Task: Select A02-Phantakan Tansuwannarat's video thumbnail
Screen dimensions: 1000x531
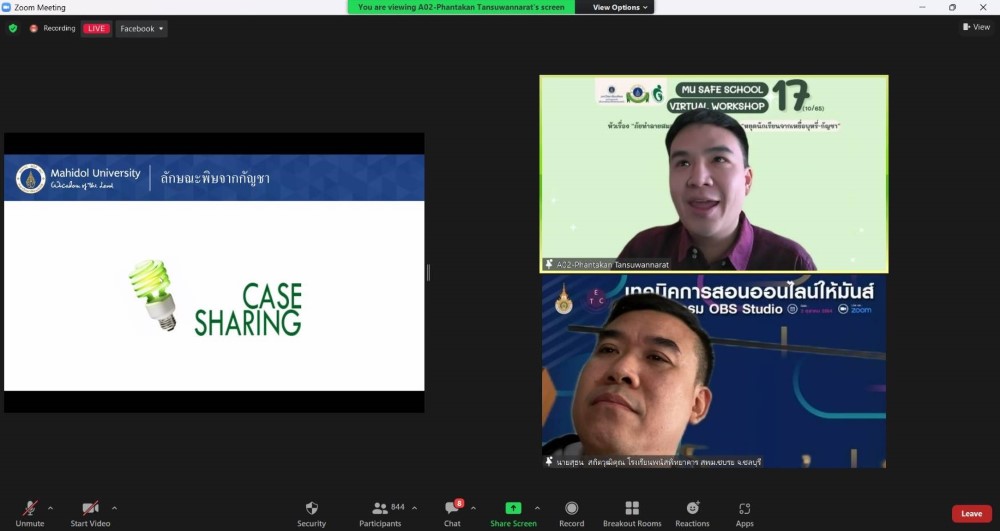Action: point(713,174)
